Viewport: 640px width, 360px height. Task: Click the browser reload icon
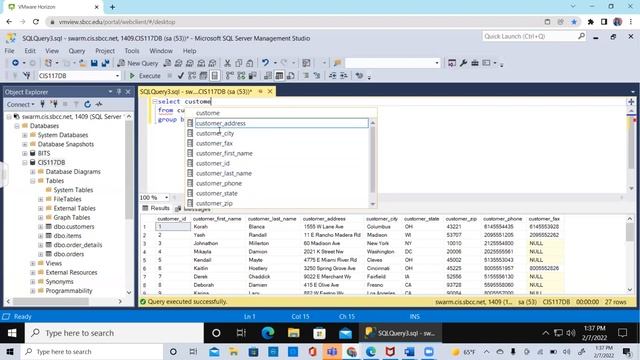36,22
